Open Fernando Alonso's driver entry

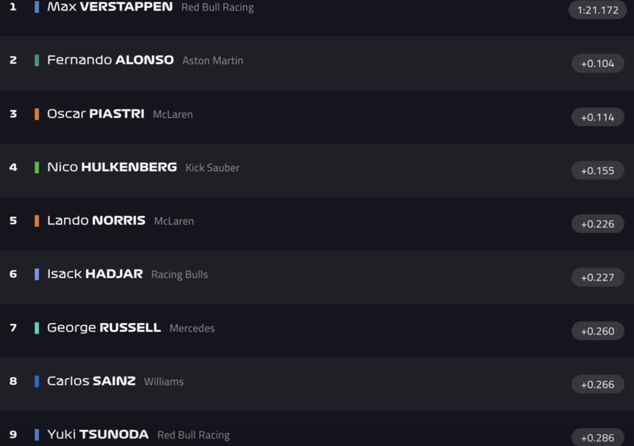pyautogui.click(x=110, y=60)
